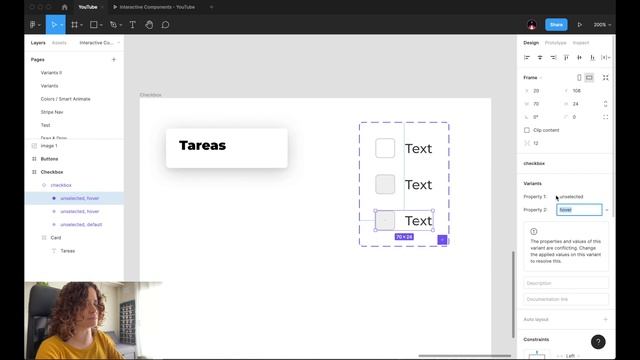Open Shape tools dropdown arrow
The width and height of the screenshot is (640, 360).
pyautogui.click(x=101, y=25)
